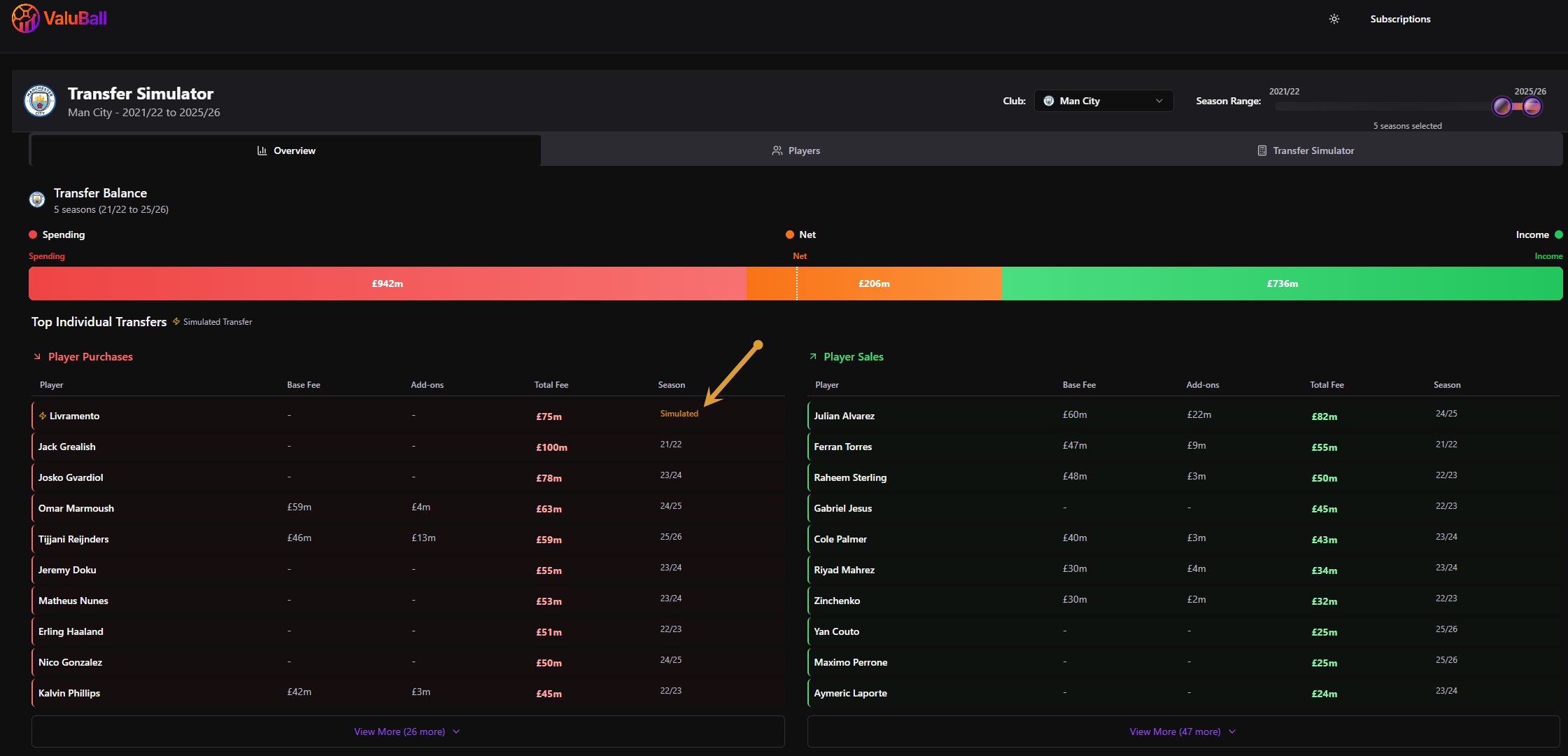
Task: Click the Season header in Player Sales
Action: (1447, 385)
